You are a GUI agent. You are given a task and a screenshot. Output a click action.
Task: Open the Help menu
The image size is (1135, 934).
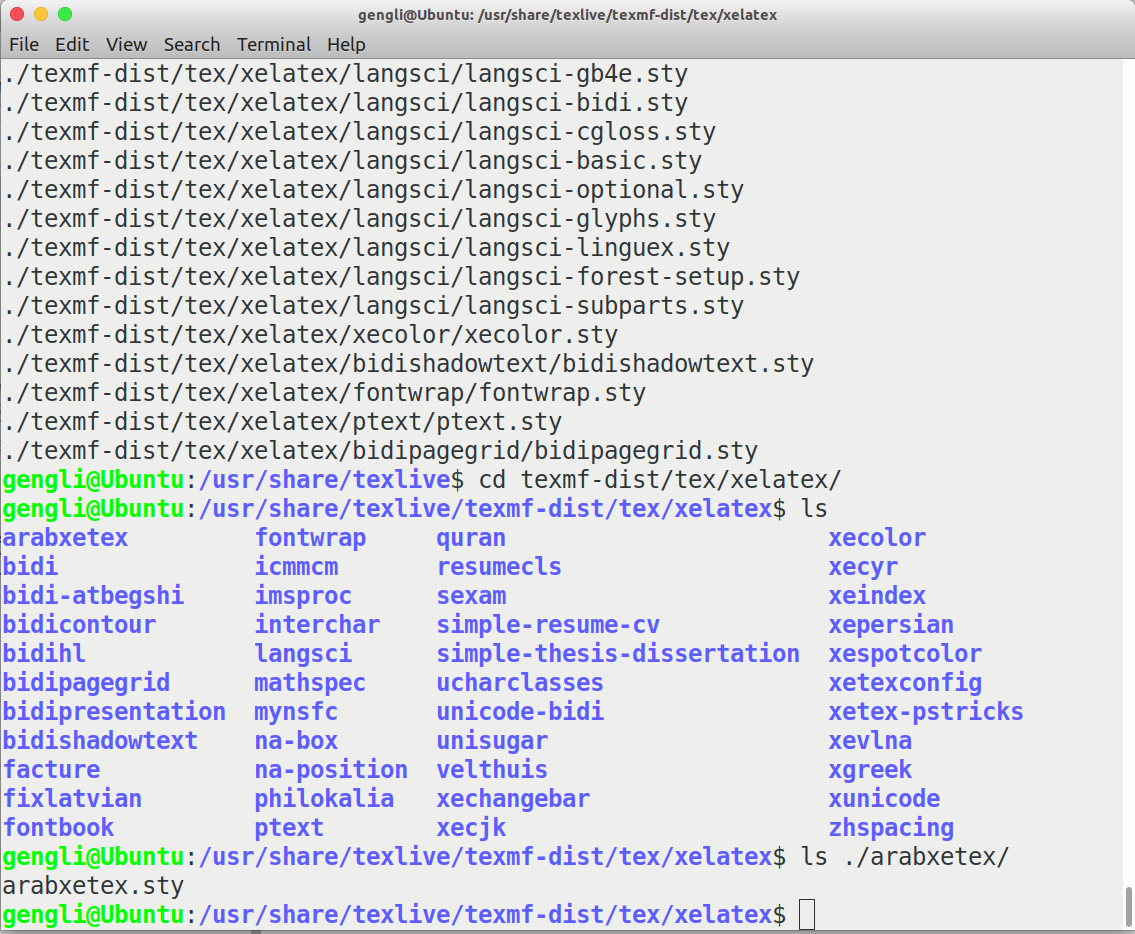[345, 44]
